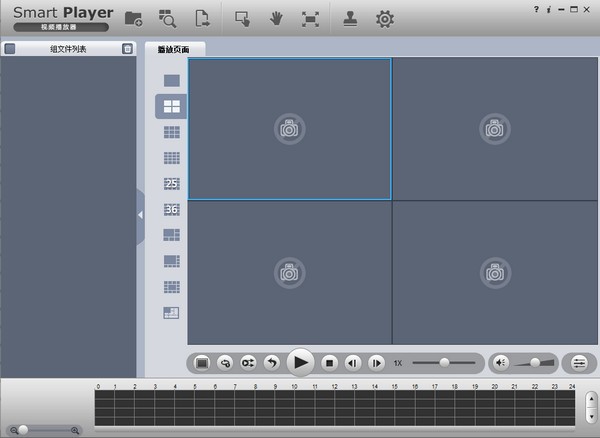Switch to single-window layout
This screenshot has width=600, height=438.
pos(171,80)
